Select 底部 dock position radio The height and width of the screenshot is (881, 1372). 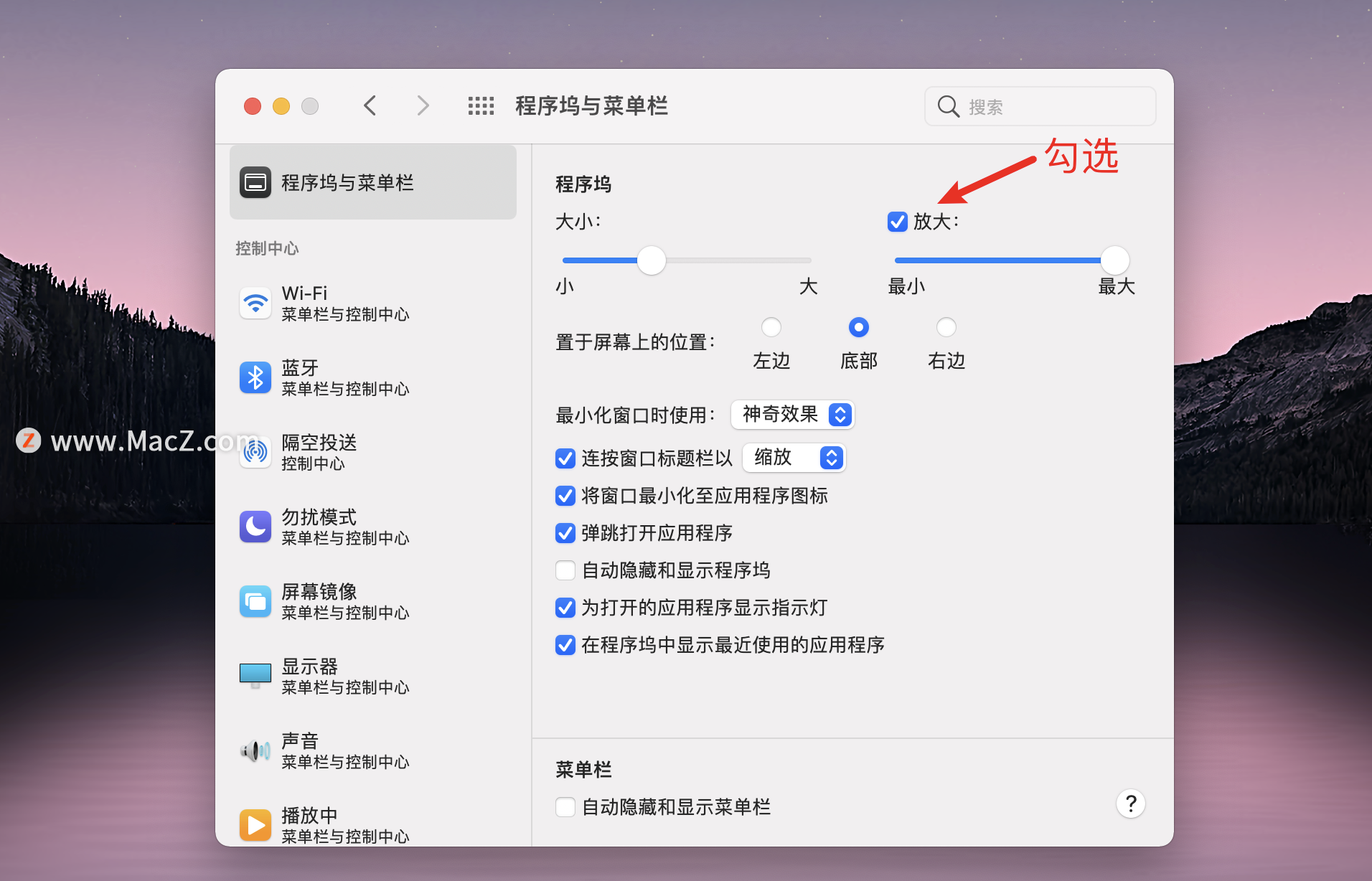point(859,327)
